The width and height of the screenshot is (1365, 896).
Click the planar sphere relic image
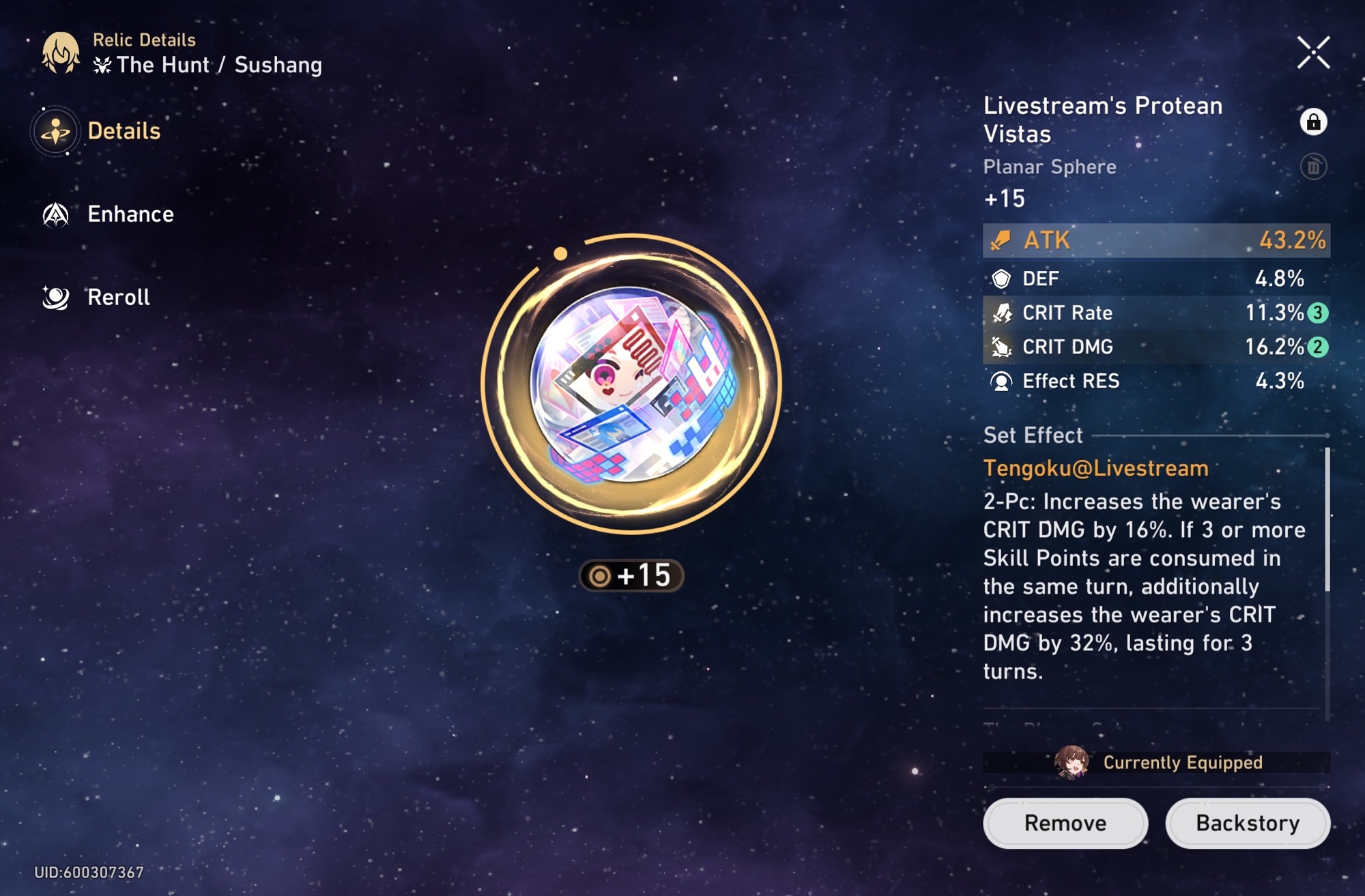631,384
